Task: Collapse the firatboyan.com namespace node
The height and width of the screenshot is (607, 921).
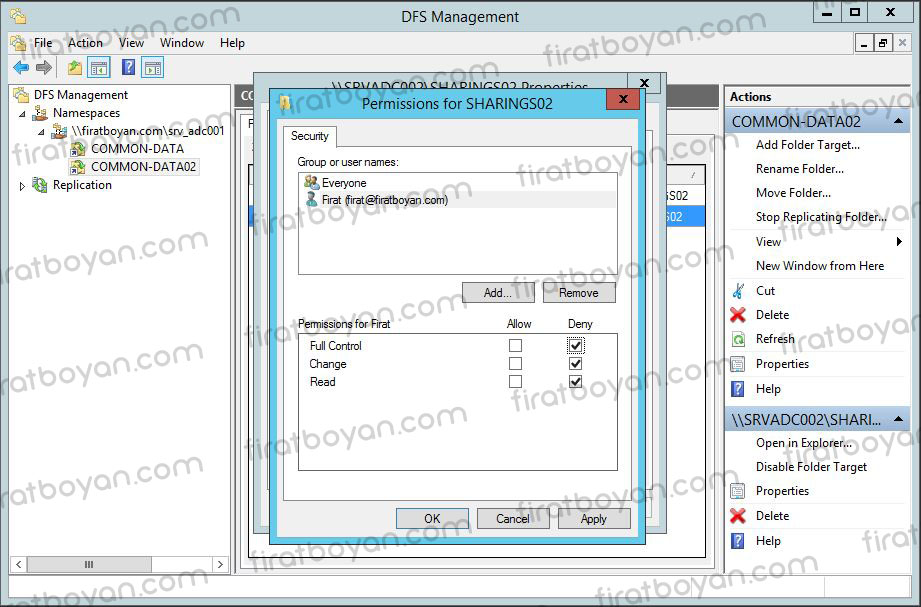Action: [x=41, y=132]
